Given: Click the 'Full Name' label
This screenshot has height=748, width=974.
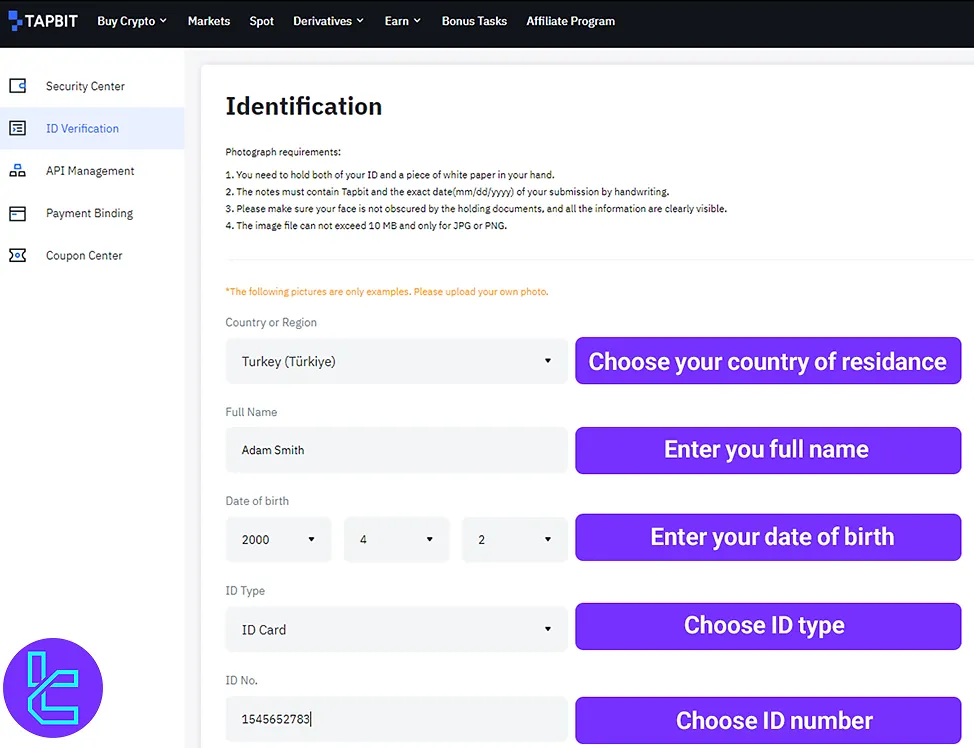Looking at the screenshot, I should click(x=251, y=412).
